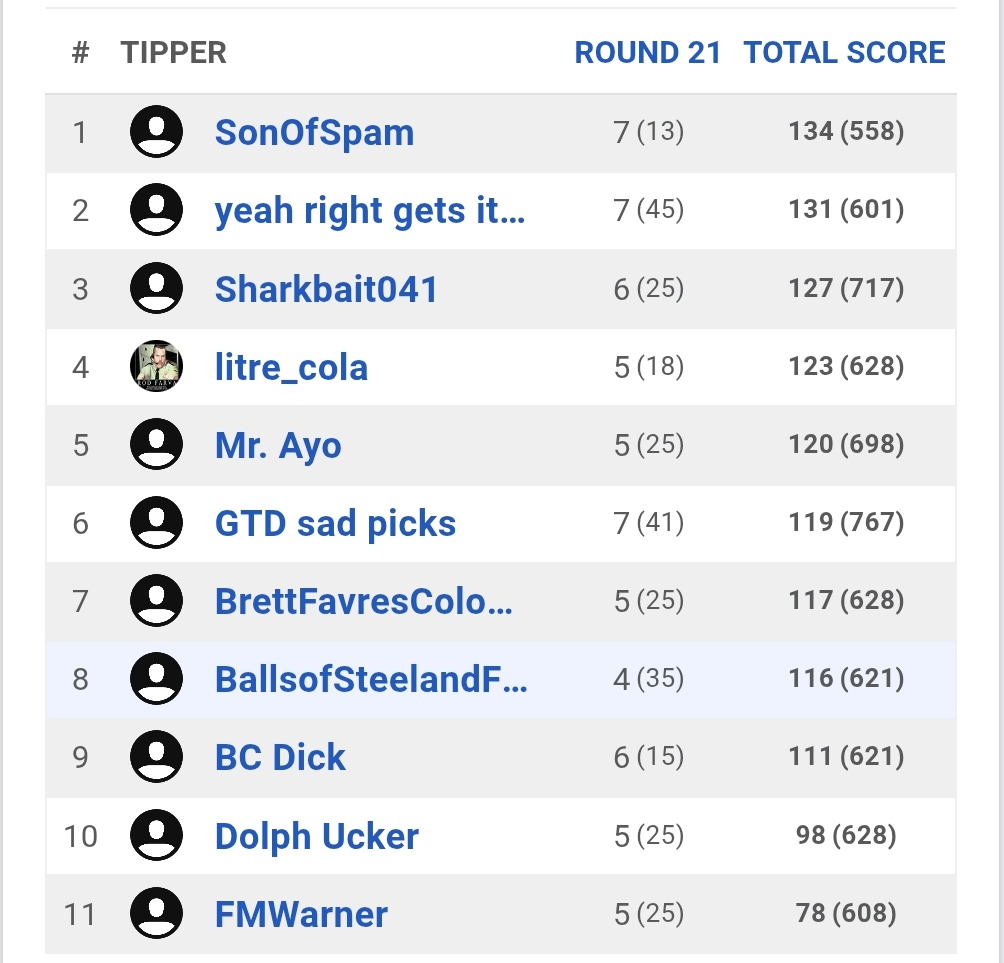Click BC Dick's avatar icon

click(156, 757)
